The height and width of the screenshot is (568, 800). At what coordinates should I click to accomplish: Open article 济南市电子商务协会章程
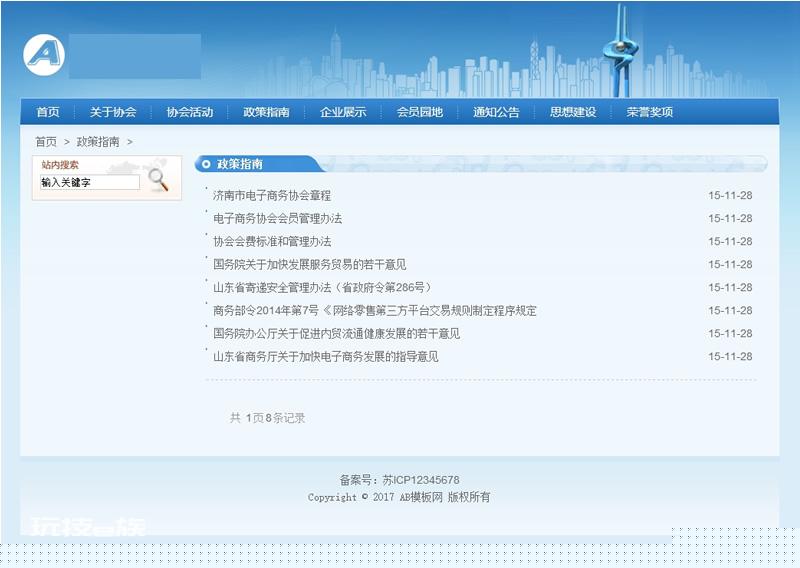click(x=272, y=195)
